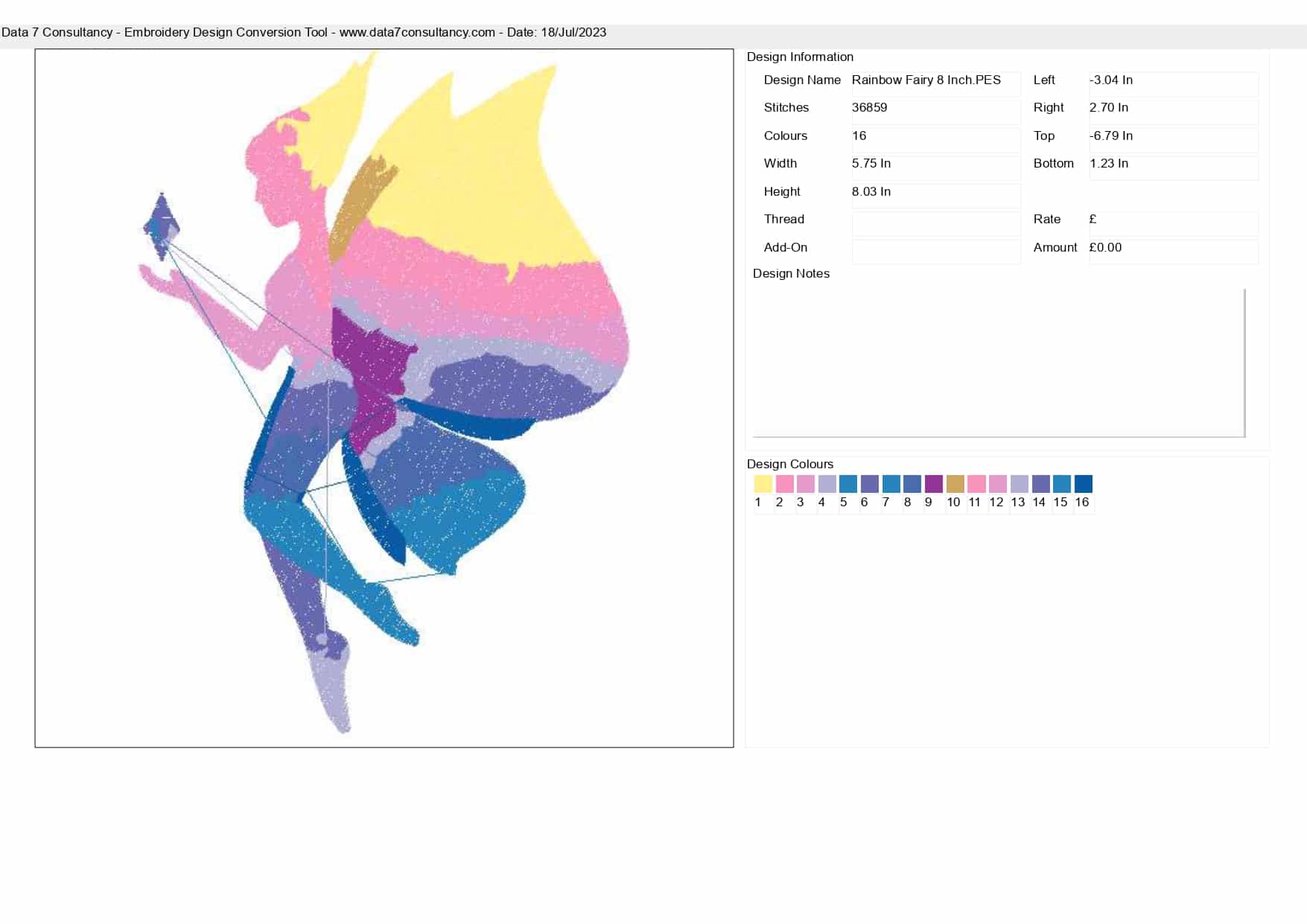Click the 'Design Information' heading
Screen dimensions: 1307x924
click(800, 57)
